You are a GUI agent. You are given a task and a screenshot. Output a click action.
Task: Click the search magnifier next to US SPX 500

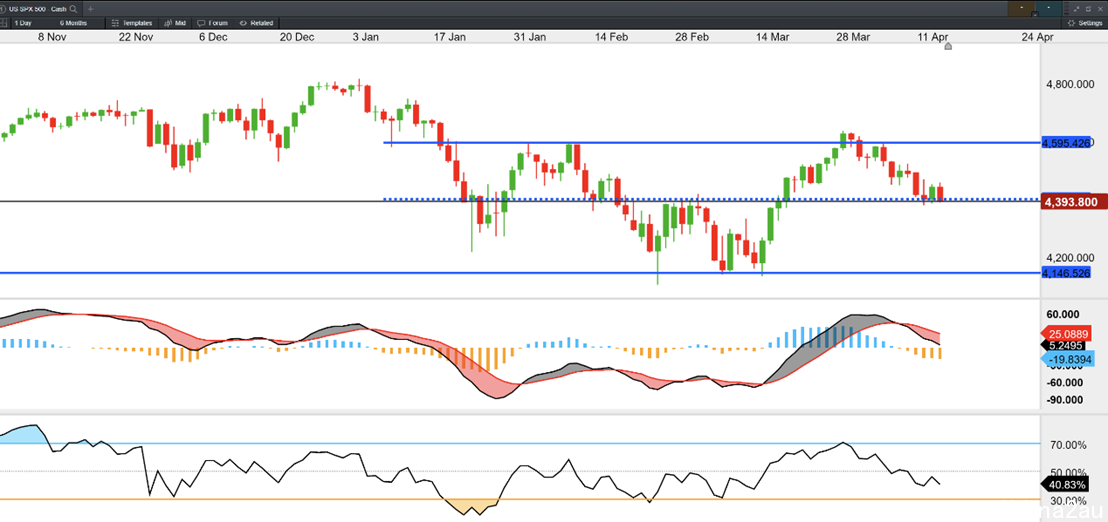[73, 9]
